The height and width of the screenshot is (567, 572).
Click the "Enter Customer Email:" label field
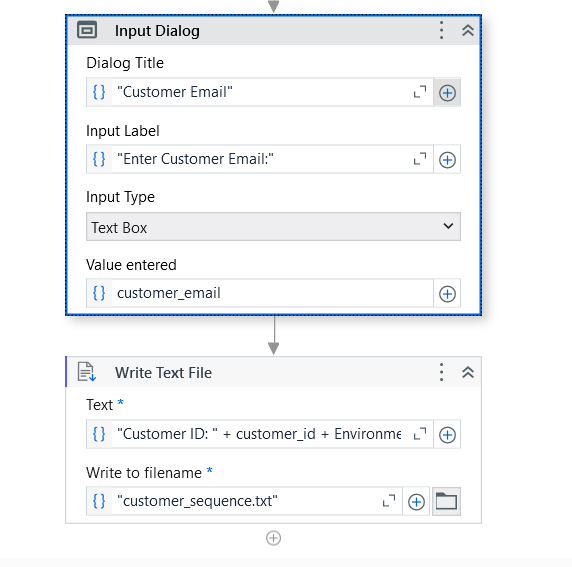(x=261, y=159)
